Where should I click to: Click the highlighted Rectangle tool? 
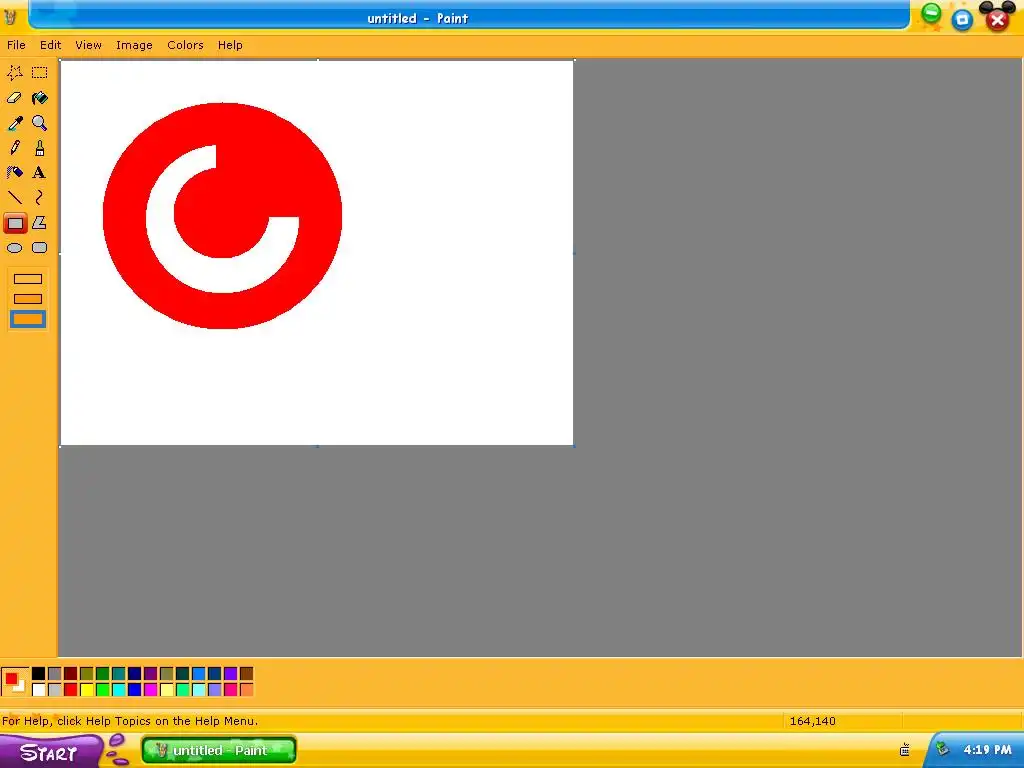point(15,223)
